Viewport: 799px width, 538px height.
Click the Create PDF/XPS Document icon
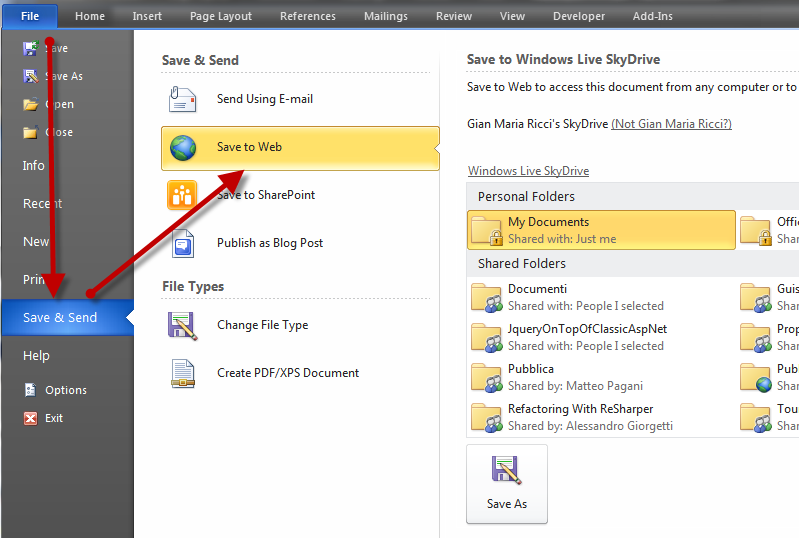coord(182,373)
